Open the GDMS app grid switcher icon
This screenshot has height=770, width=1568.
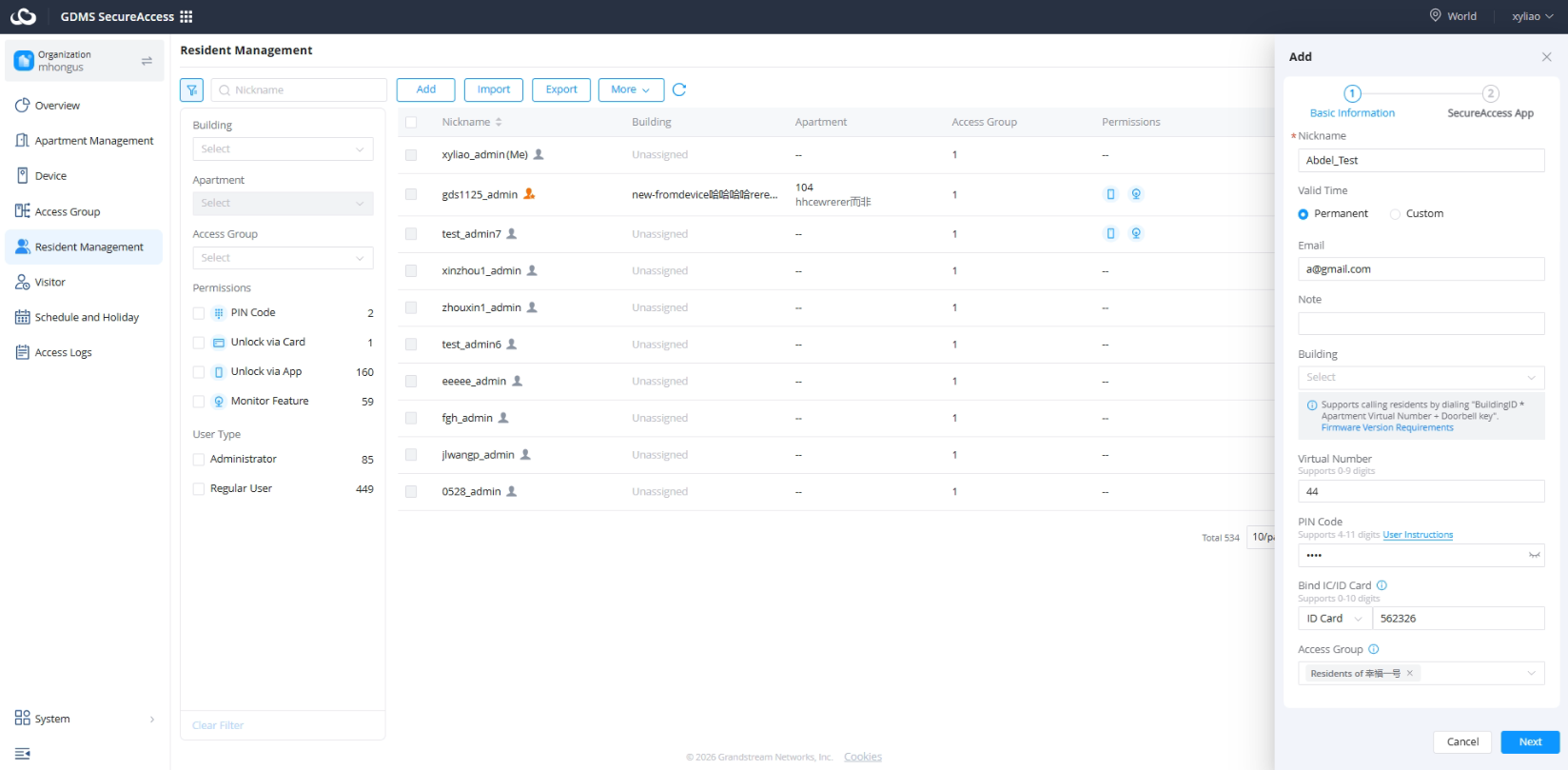(x=186, y=16)
